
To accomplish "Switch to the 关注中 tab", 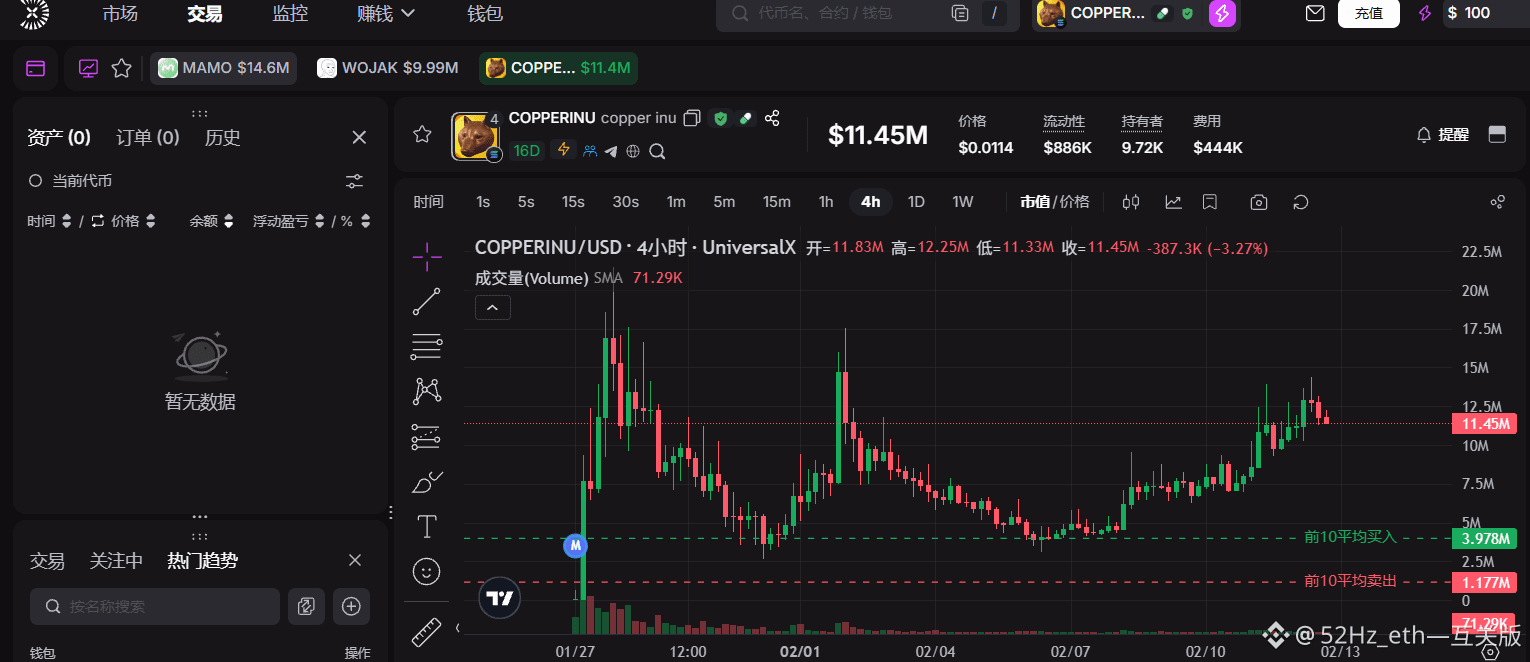I will 116,561.
